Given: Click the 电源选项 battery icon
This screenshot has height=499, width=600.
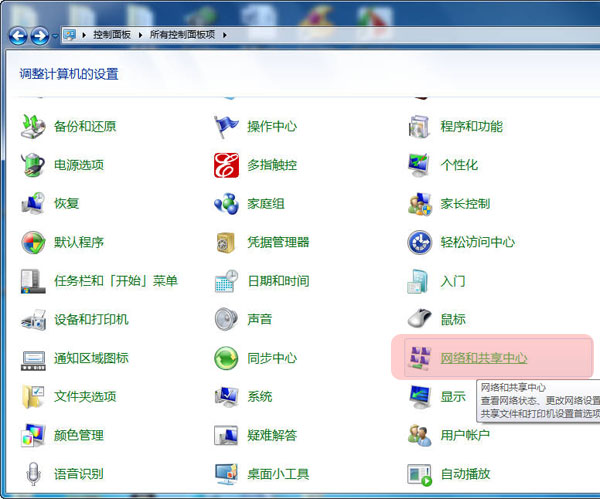Looking at the screenshot, I should (x=33, y=165).
